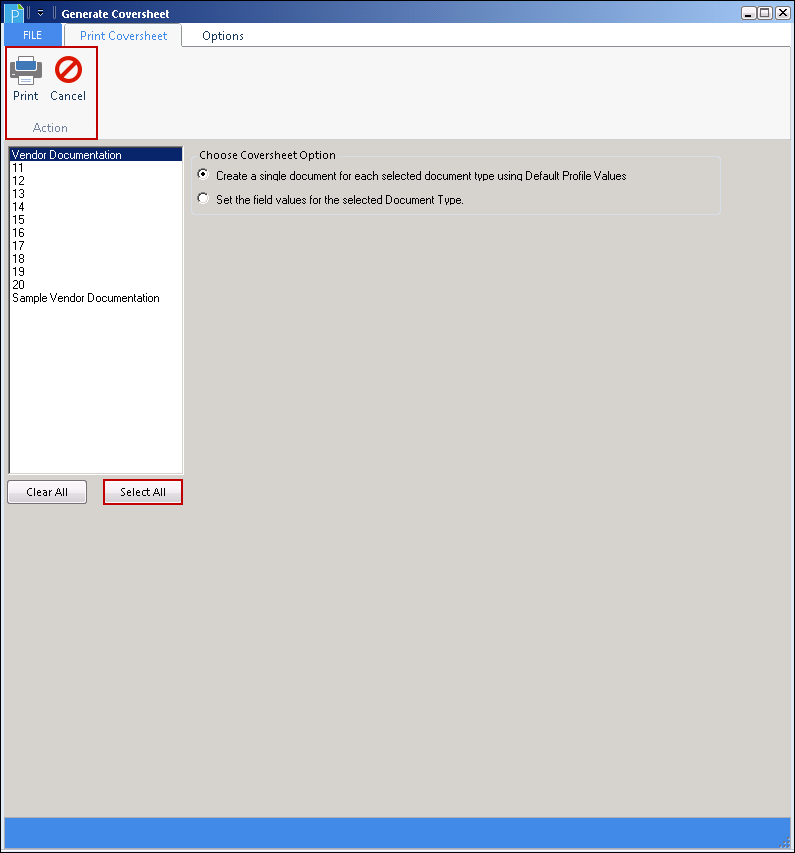
Task: Select item 15 in the document list
Action: click(96, 220)
